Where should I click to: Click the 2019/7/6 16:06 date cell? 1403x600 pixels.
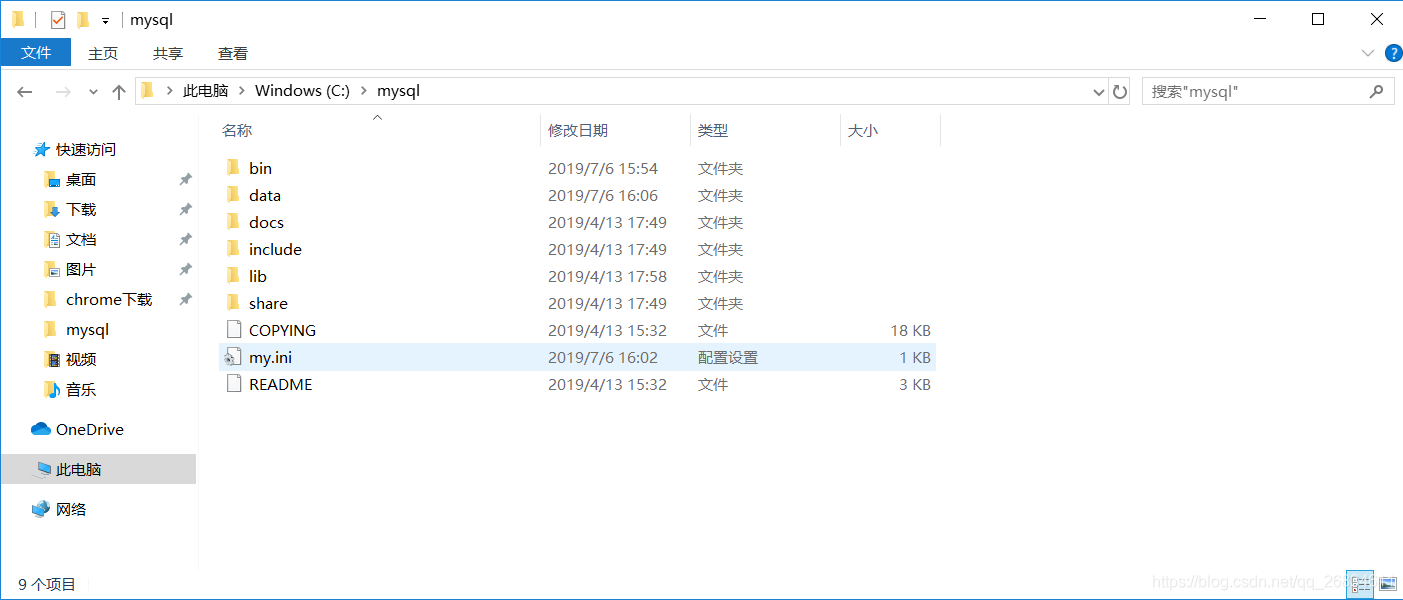pos(603,195)
